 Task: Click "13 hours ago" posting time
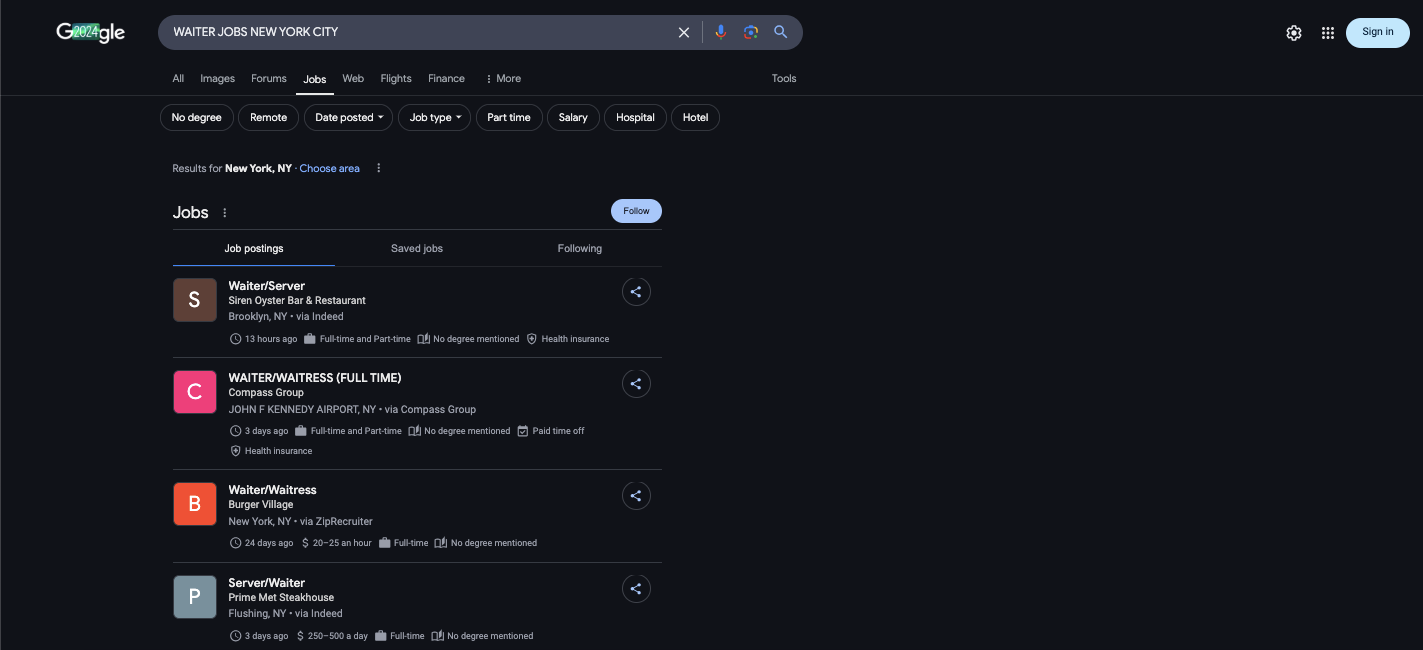pyautogui.click(x=271, y=339)
